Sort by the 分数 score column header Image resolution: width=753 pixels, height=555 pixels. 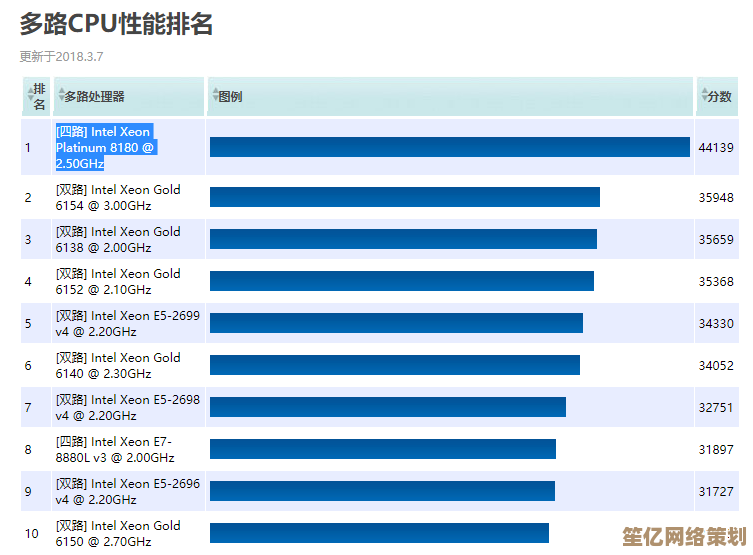(x=717, y=97)
